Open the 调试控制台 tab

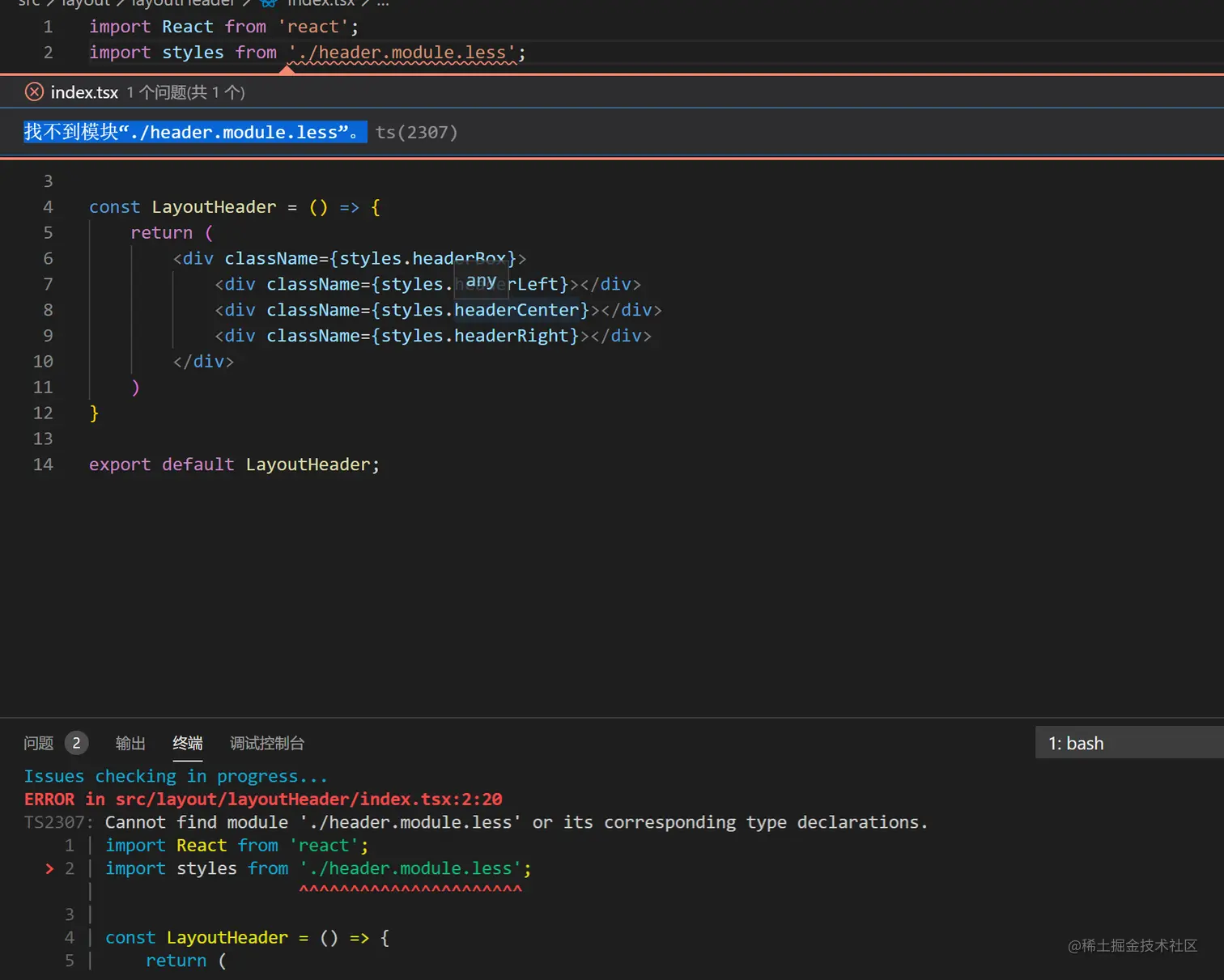click(x=267, y=743)
